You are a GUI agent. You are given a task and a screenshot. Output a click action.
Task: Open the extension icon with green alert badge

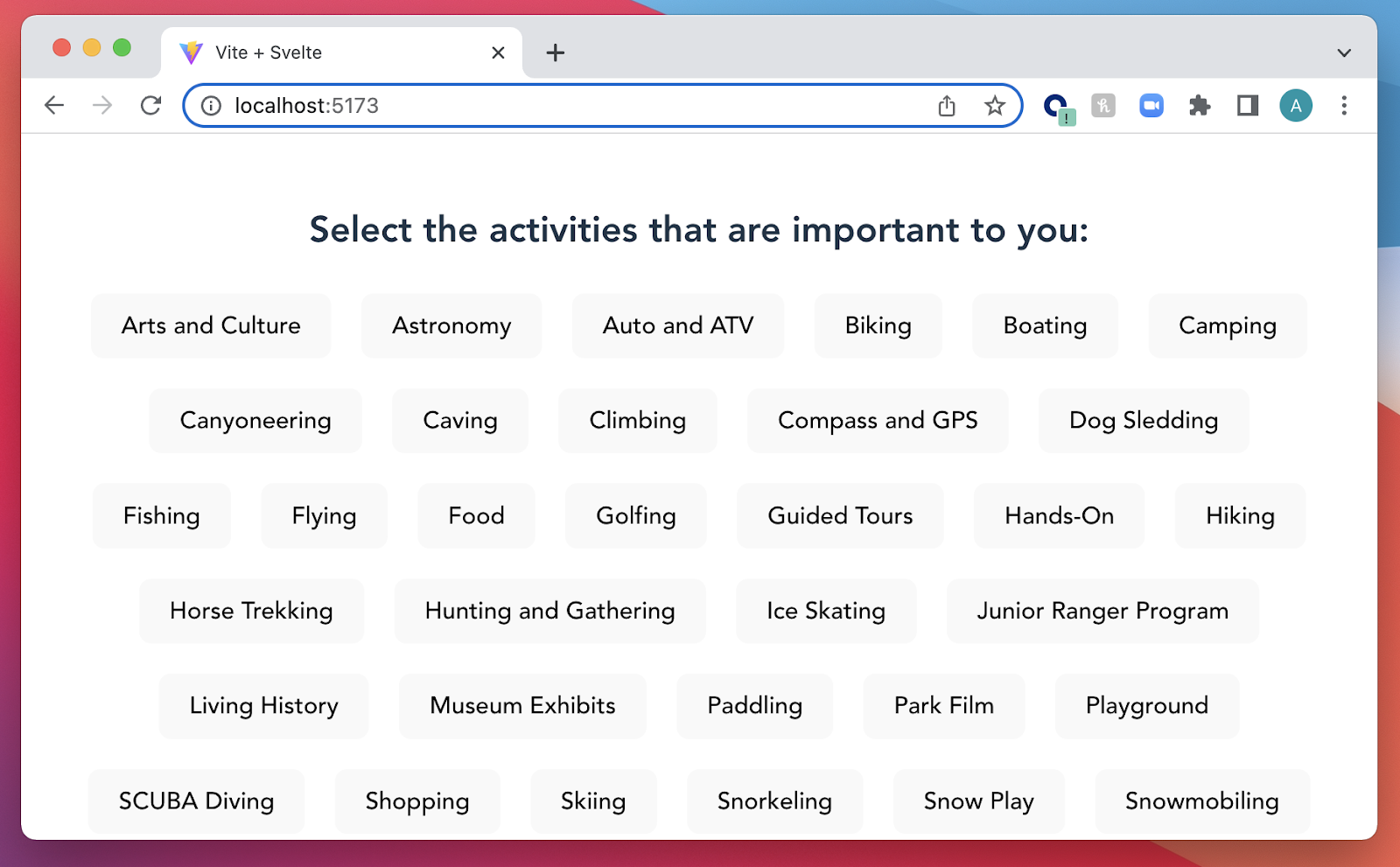click(x=1057, y=108)
